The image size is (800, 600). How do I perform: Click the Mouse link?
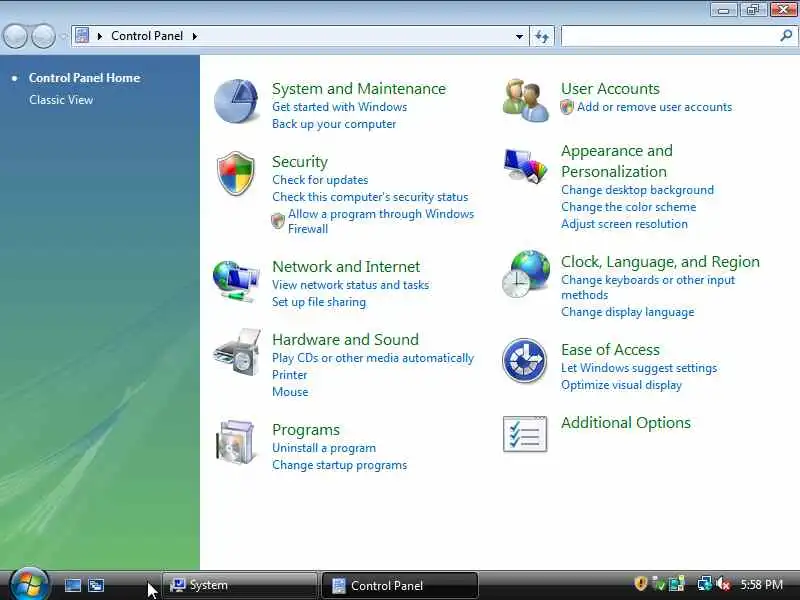(x=290, y=392)
